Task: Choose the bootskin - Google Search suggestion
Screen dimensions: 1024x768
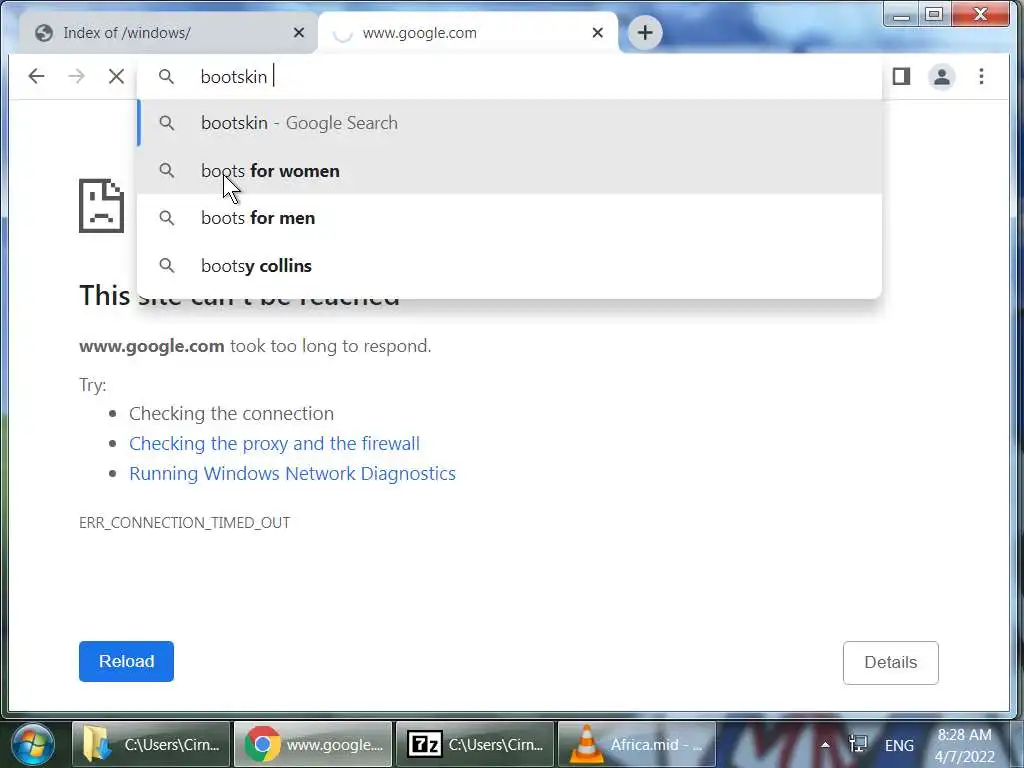Action: pos(509,123)
